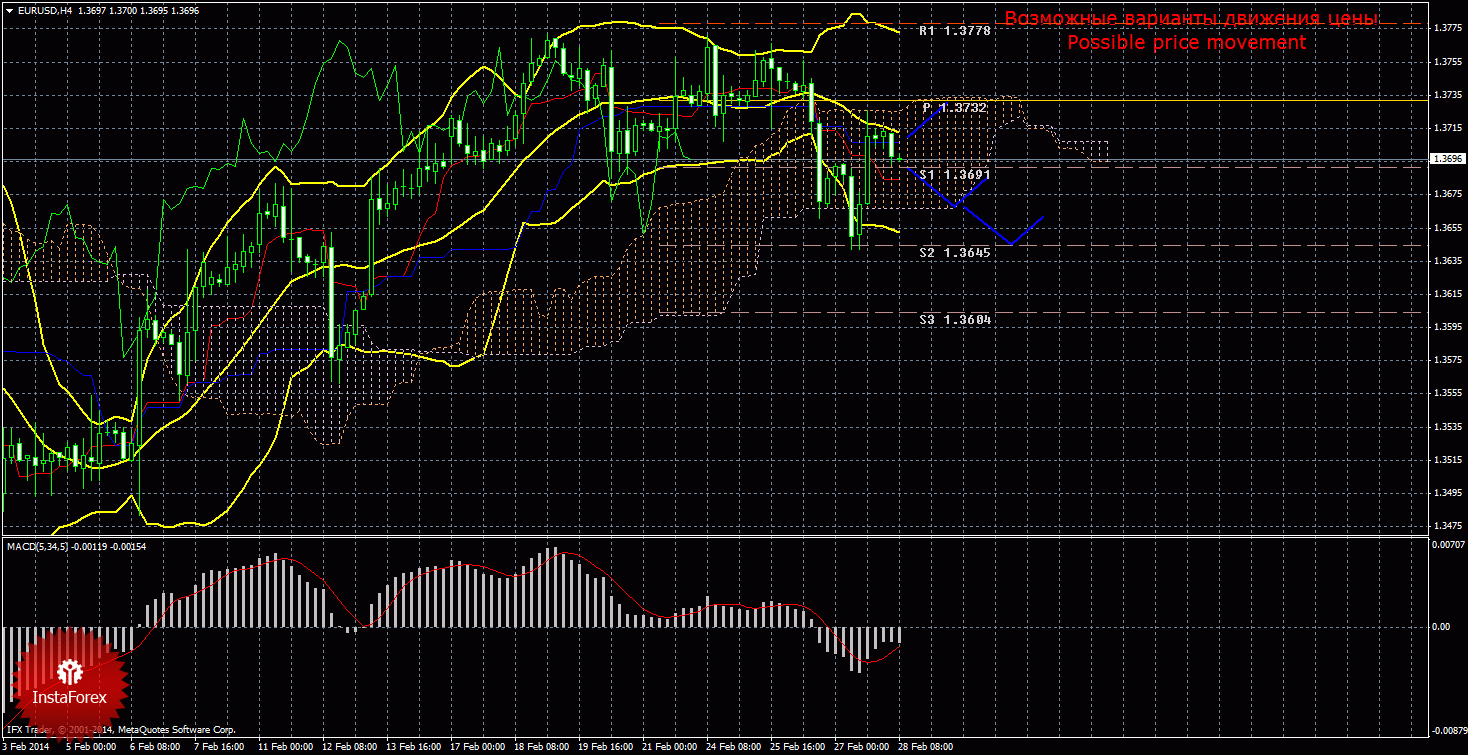
Task: Click the '25 Feb 16:00' time label
Action: pos(797,747)
